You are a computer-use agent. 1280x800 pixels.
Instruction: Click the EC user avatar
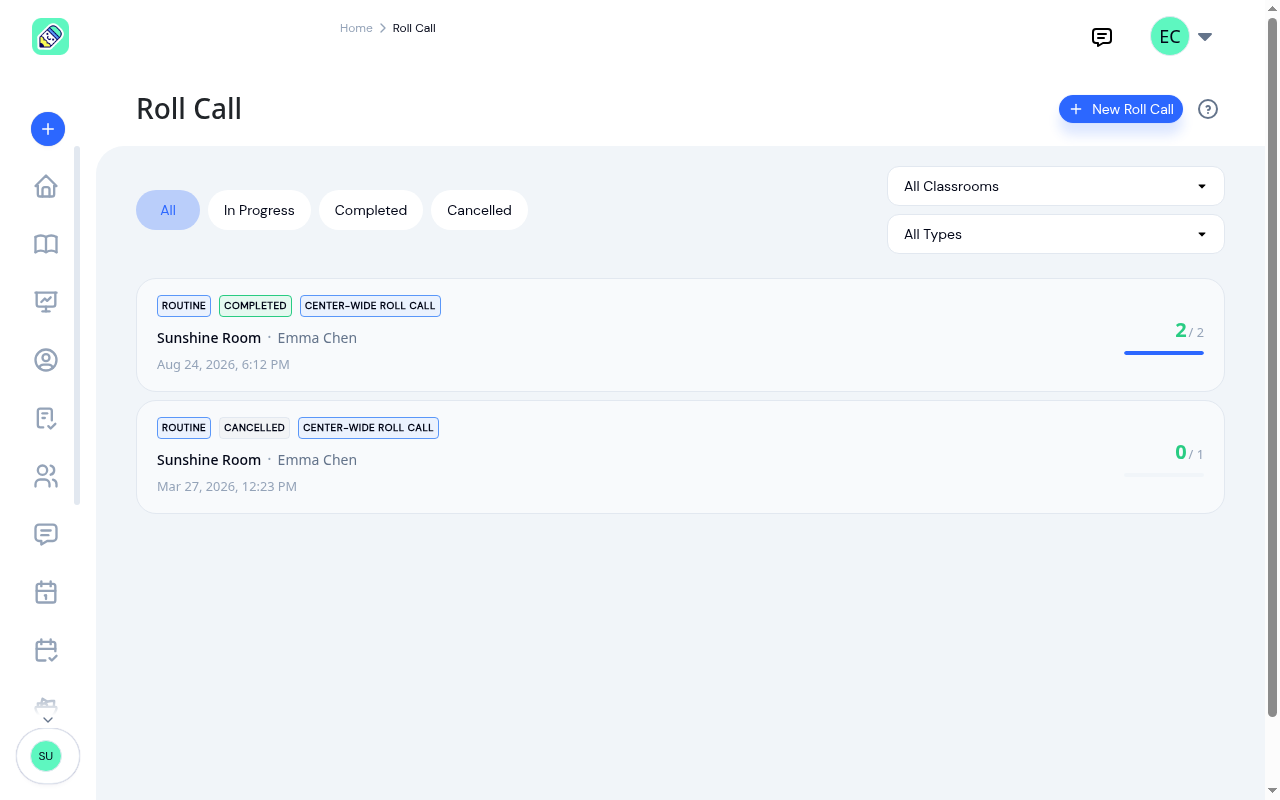(x=1170, y=37)
